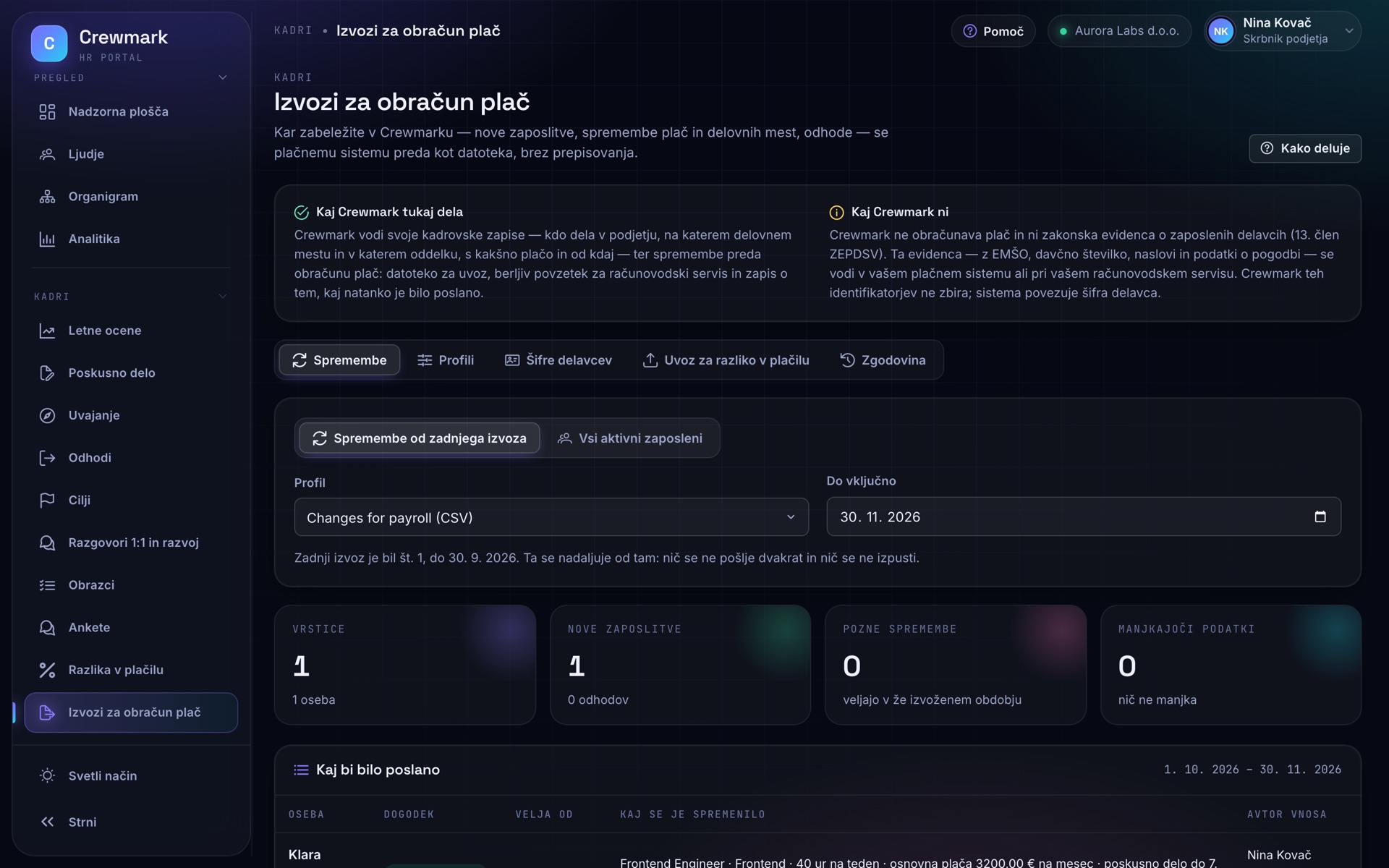
Task: Click the Manjkajoči podatki stat card
Action: coord(1231,665)
